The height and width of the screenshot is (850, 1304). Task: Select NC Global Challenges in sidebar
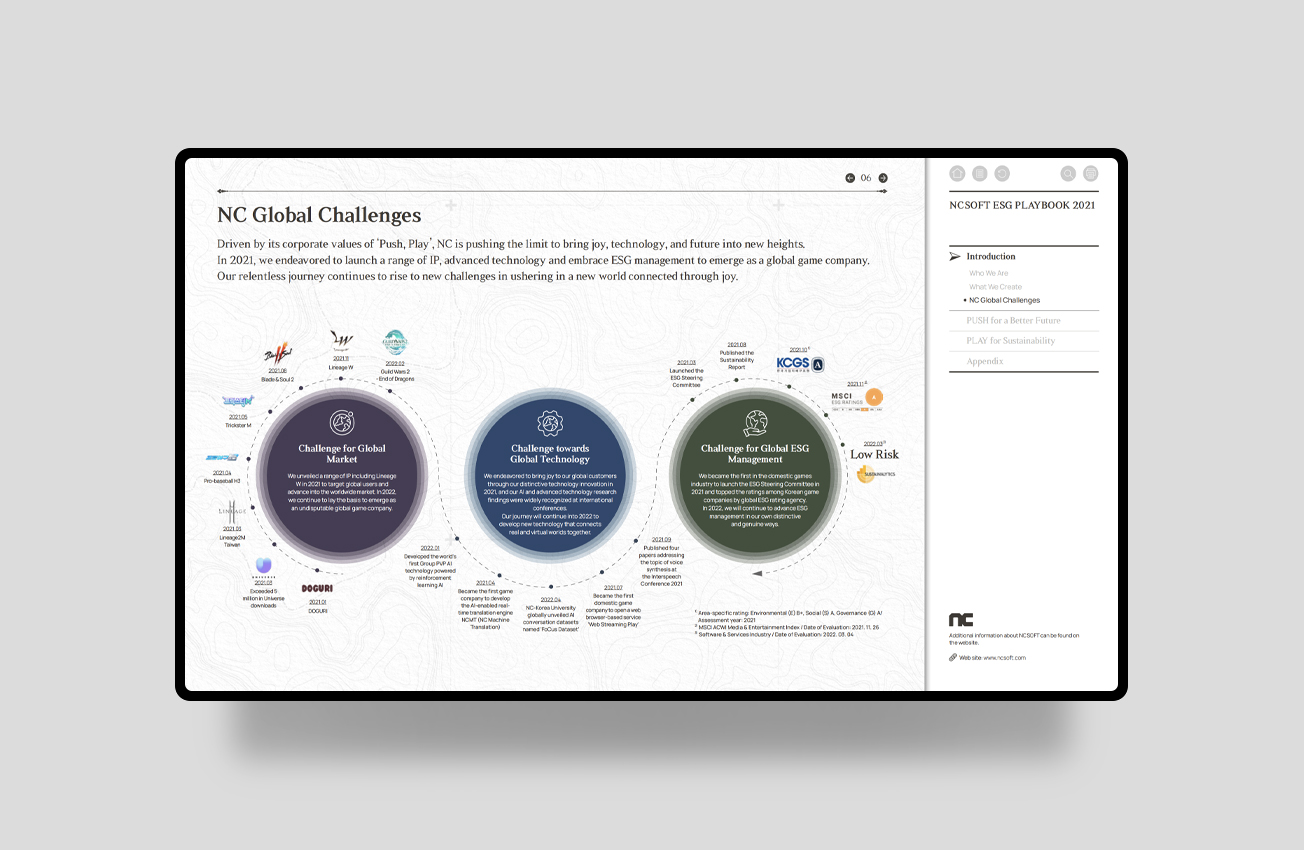coord(1004,300)
